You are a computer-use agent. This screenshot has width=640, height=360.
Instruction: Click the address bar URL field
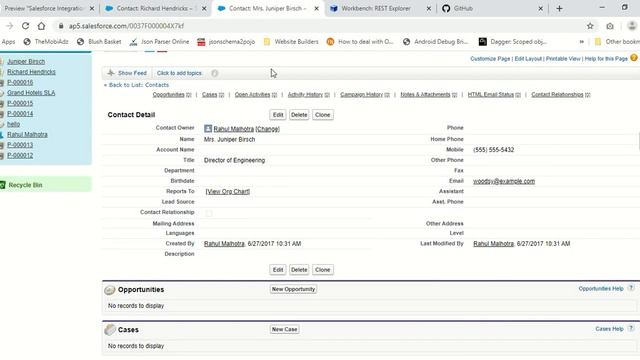click(318, 26)
